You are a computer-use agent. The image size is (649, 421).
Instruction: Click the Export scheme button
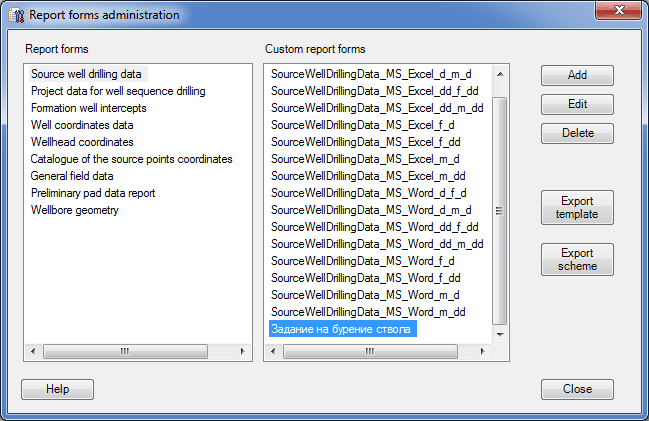(x=577, y=260)
